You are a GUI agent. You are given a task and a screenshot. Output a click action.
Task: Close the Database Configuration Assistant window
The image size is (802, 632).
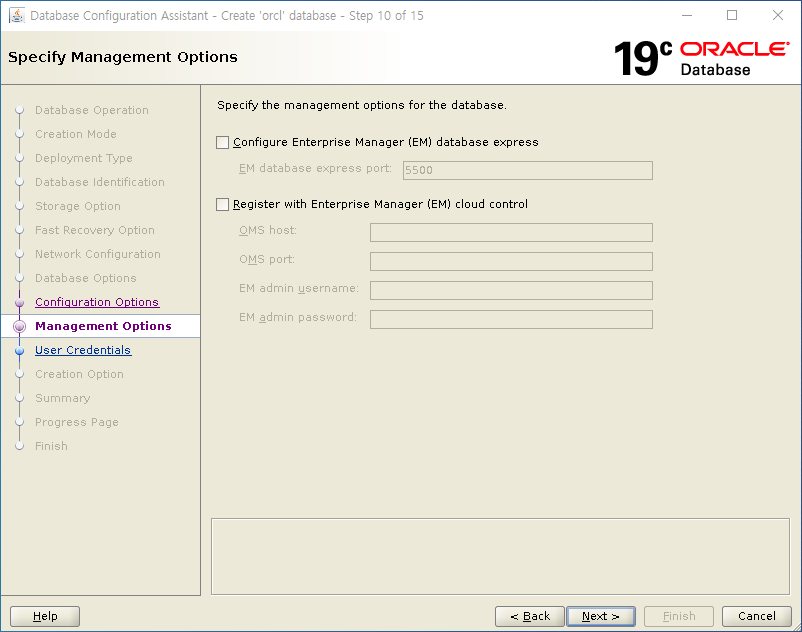point(777,15)
